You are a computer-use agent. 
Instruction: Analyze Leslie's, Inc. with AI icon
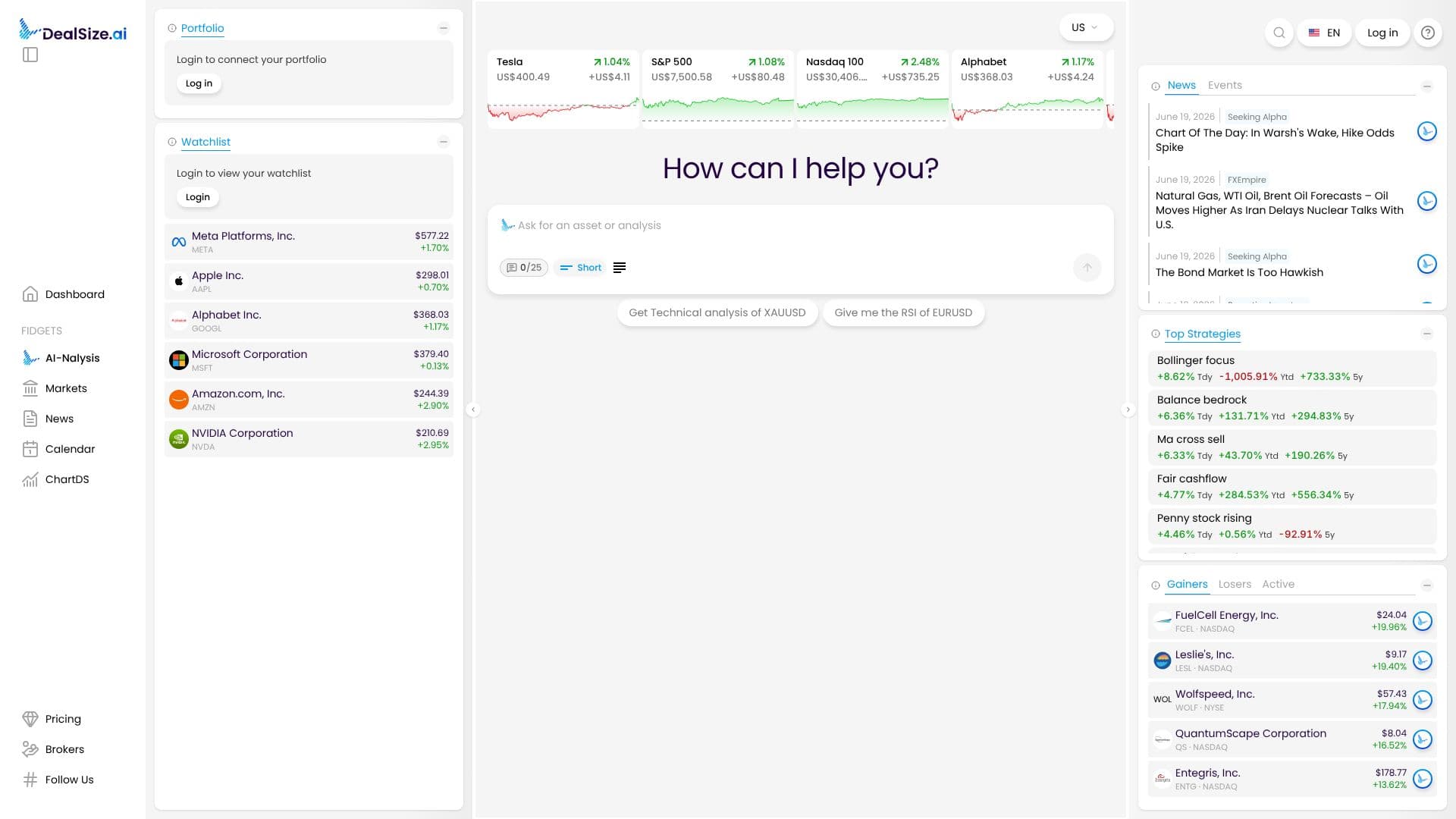[1423, 661]
